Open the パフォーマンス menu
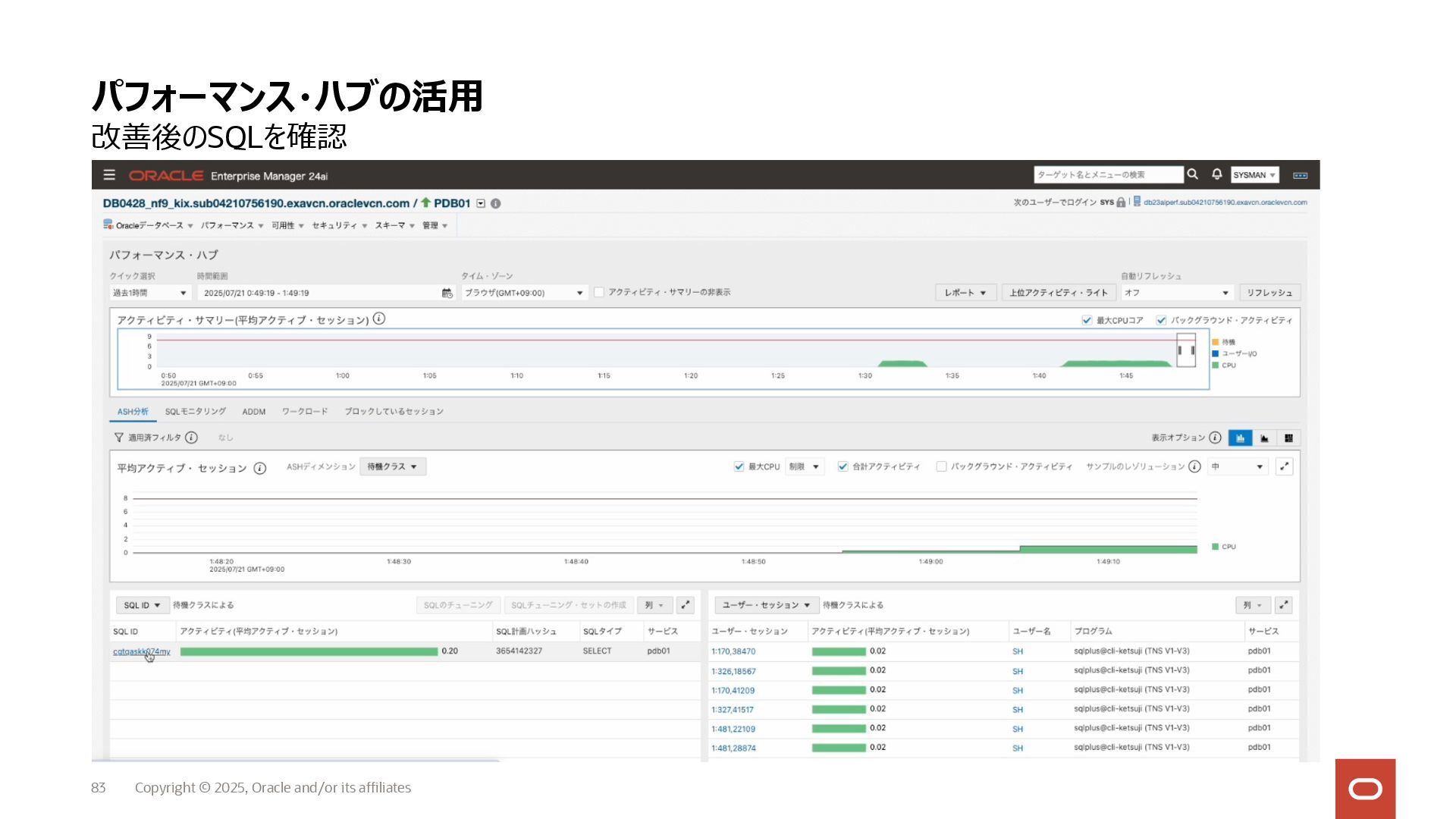This screenshot has height=819, width=1456. click(232, 225)
